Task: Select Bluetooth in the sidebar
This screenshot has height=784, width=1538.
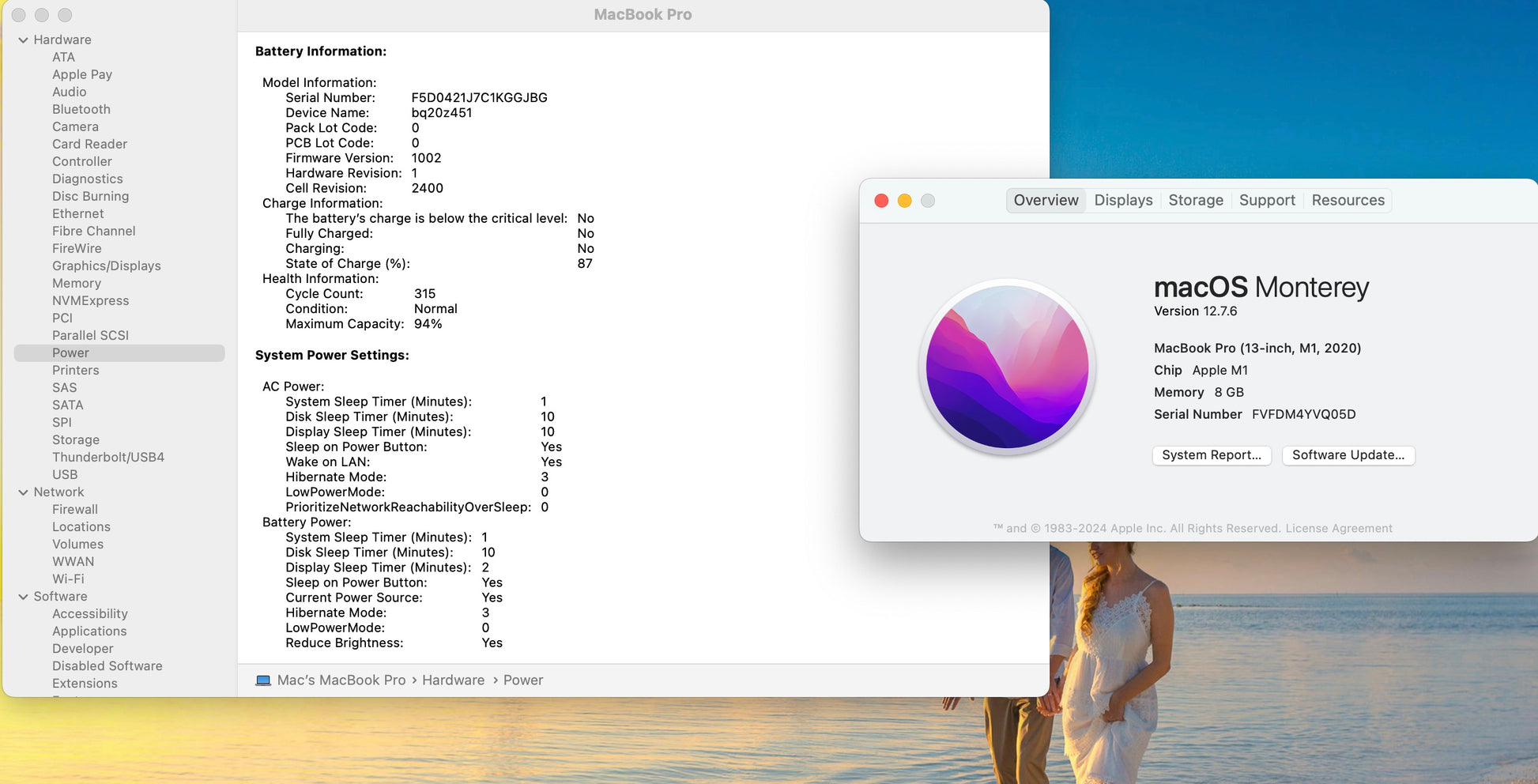Action: [x=81, y=110]
